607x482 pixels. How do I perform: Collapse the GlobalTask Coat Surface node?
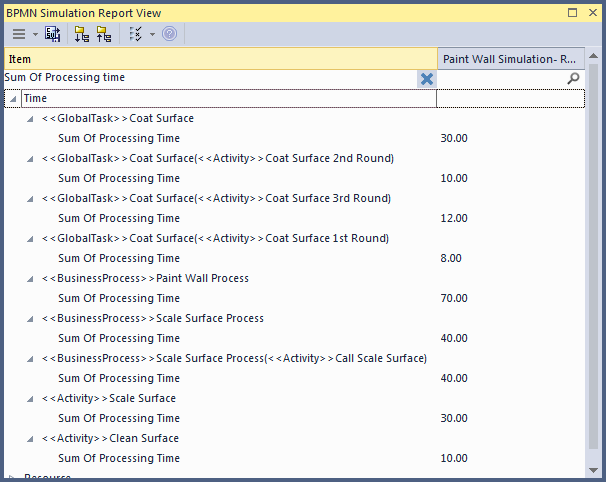coord(31,118)
